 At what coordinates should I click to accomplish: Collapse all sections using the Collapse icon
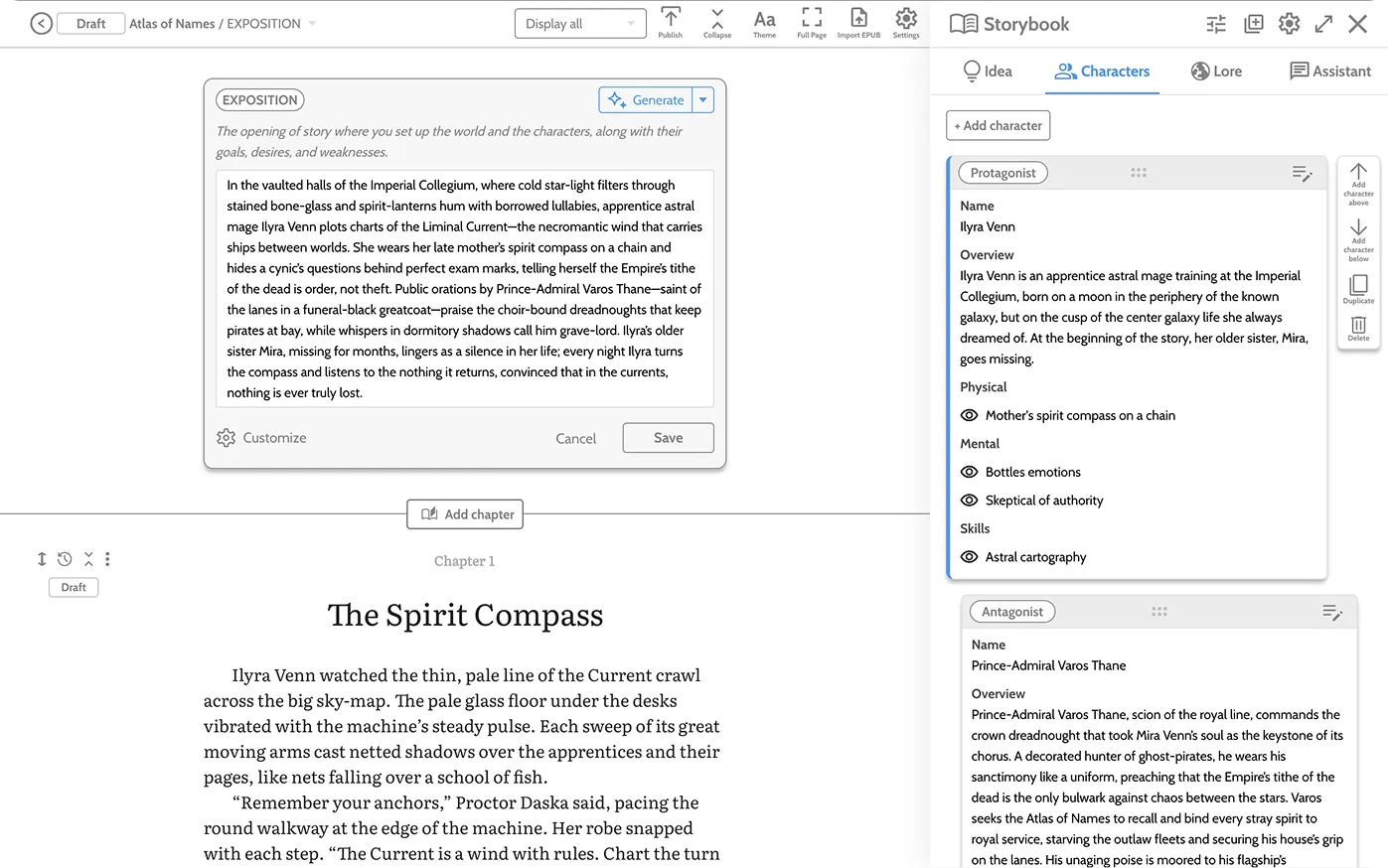(717, 22)
